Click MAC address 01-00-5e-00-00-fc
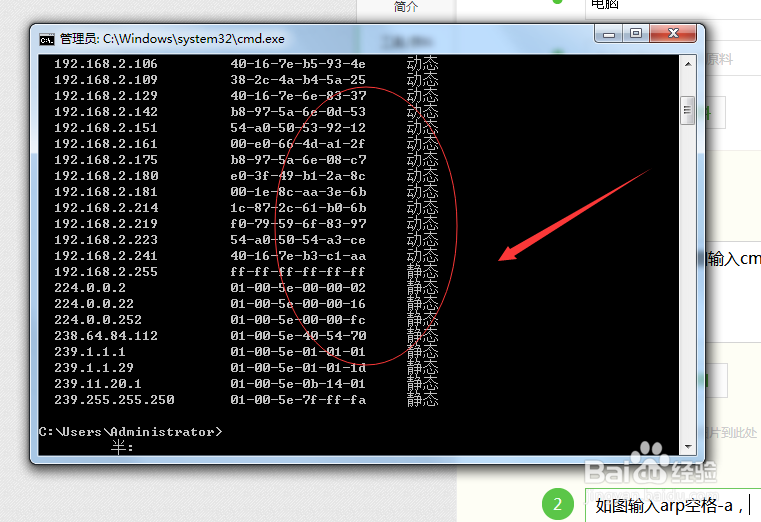The width and height of the screenshot is (761, 522). coord(298,320)
